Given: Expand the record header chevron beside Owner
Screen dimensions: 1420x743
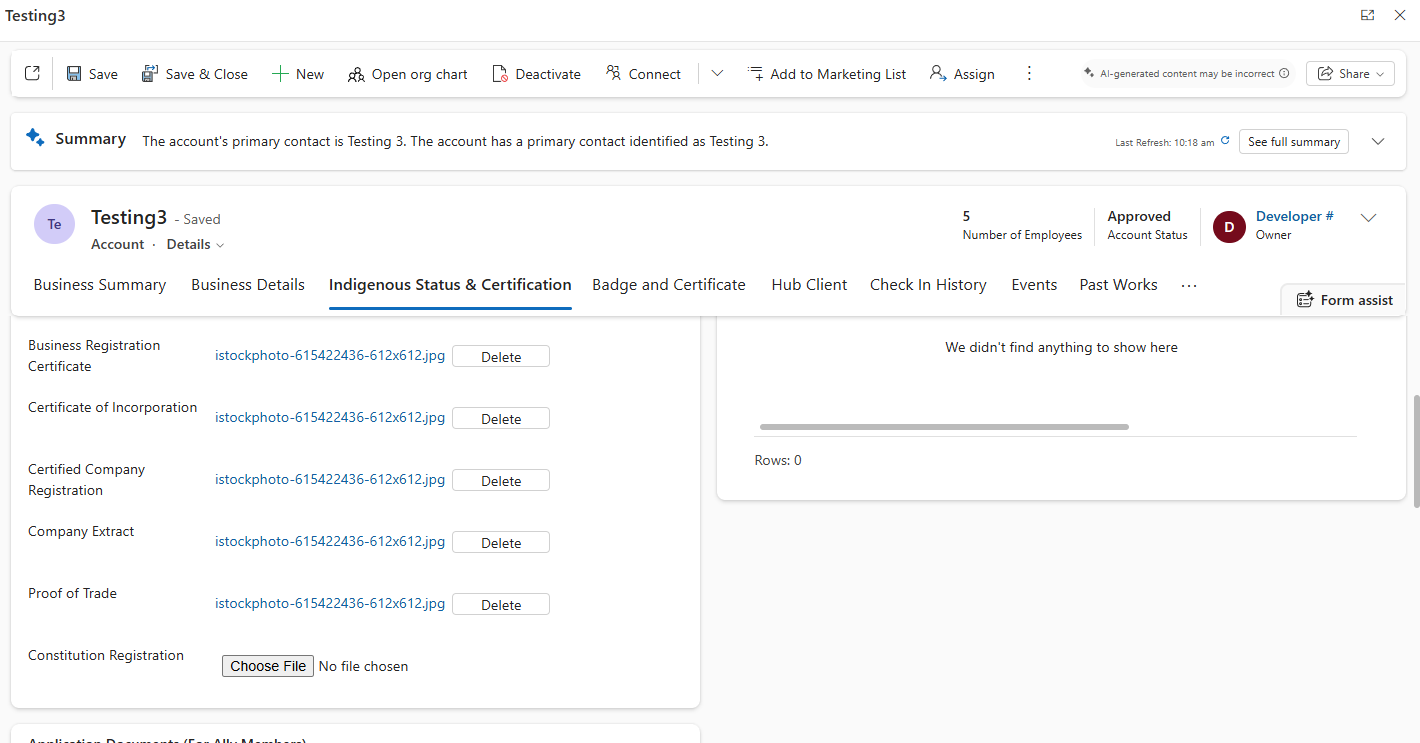Looking at the screenshot, I should pos(1369,218).
